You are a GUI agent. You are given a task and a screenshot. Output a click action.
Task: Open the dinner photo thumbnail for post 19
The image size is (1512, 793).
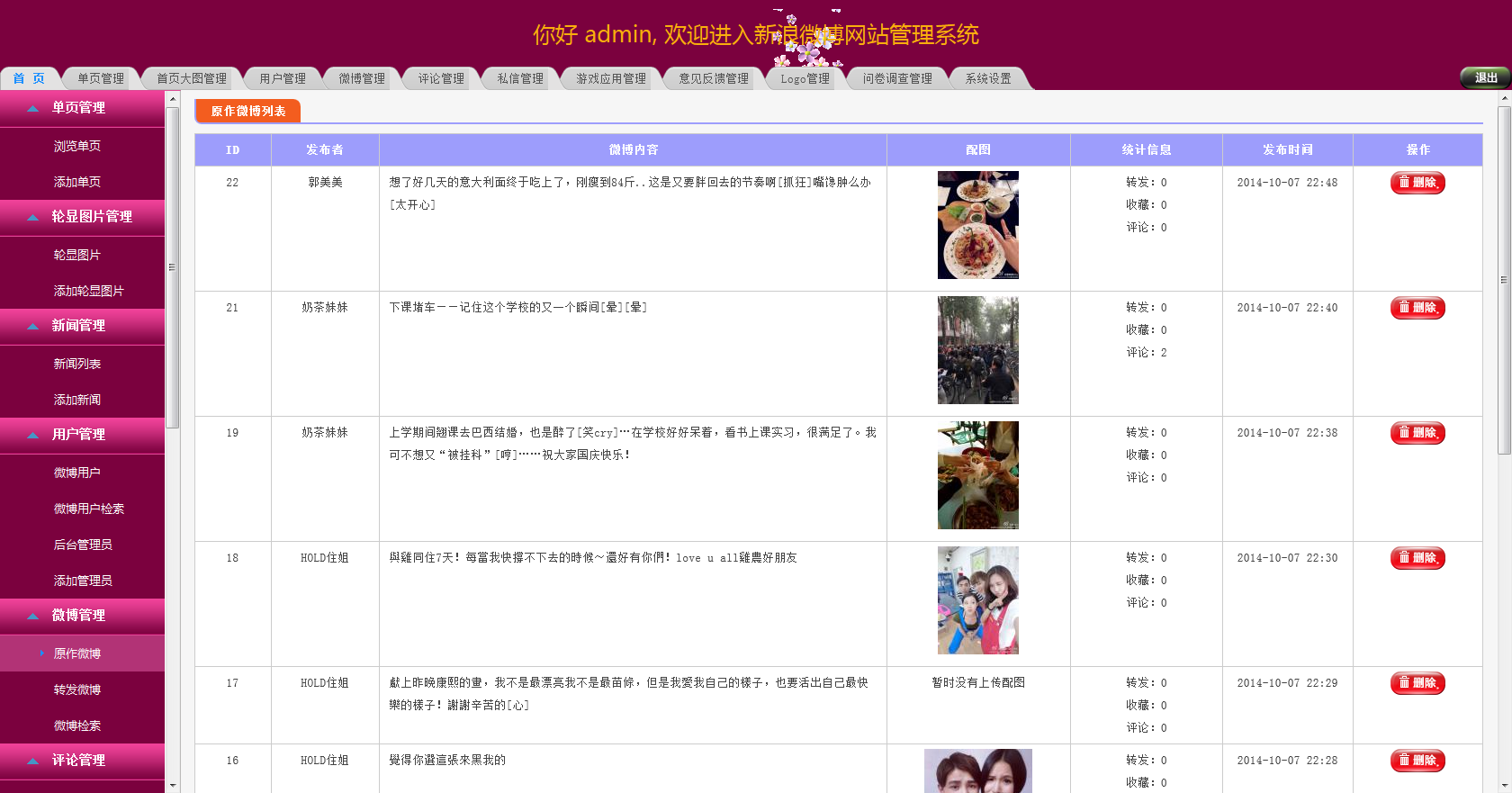978,475
